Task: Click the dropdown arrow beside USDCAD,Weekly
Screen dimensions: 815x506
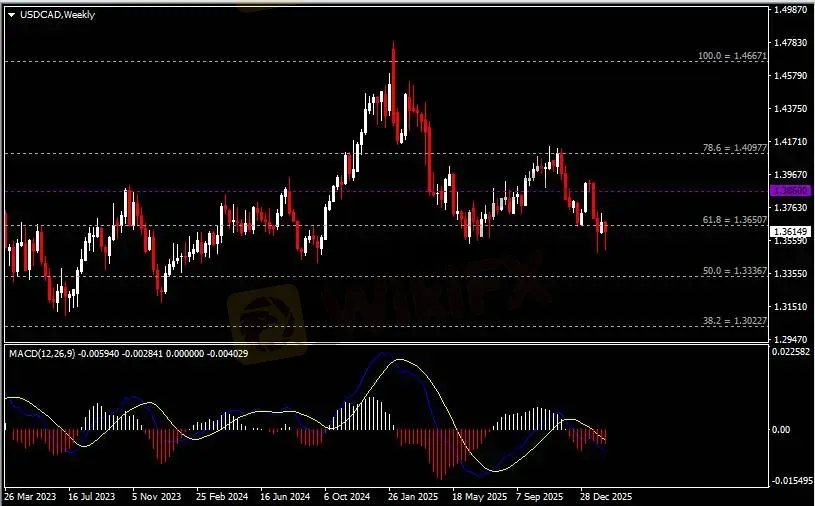Action: pyautogui.click(x=11, y=14)
